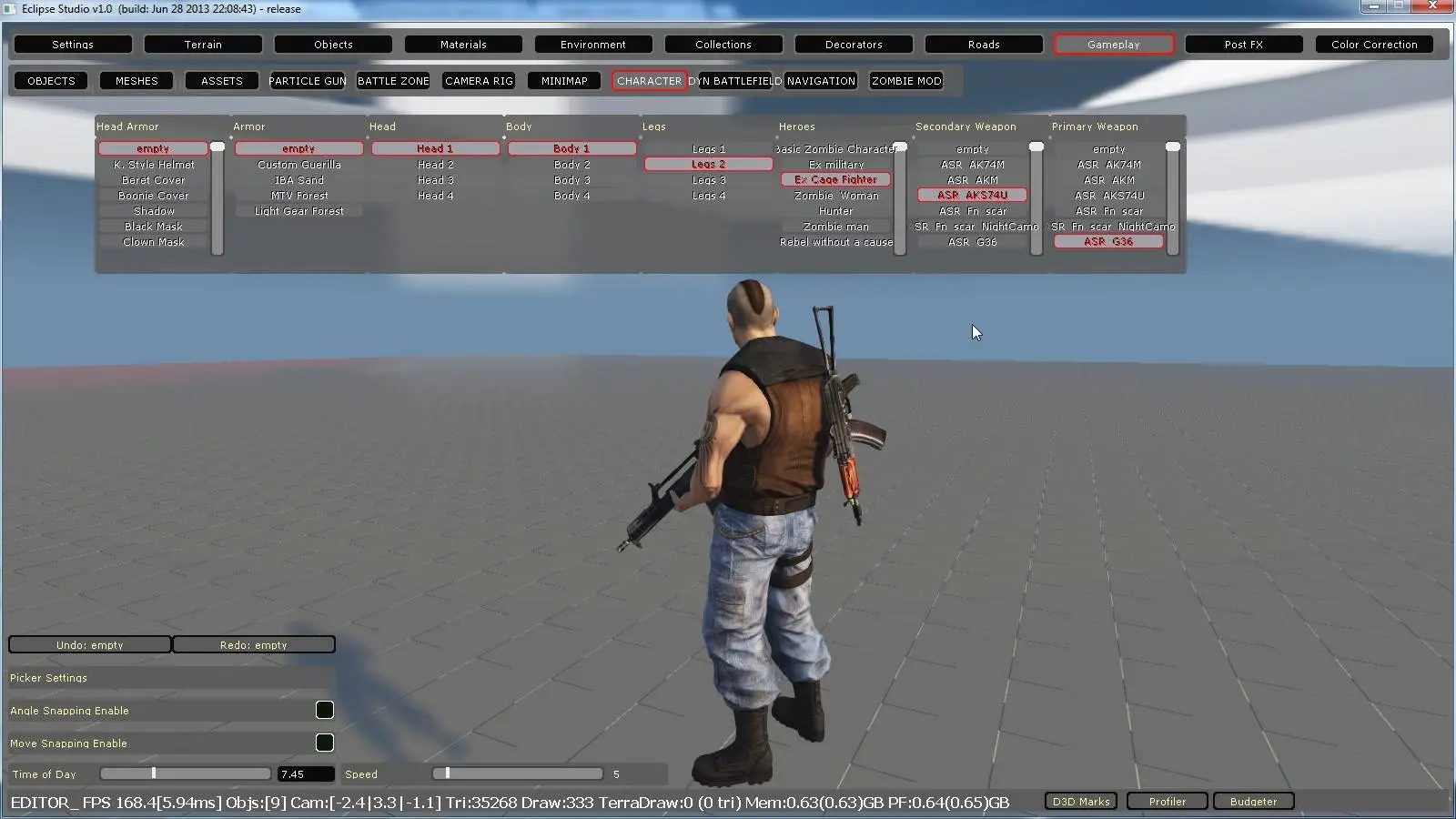Select ASR AKM as secondary weapon
This screenshot has height=819, width=1456.
click(x=973, y=180)
